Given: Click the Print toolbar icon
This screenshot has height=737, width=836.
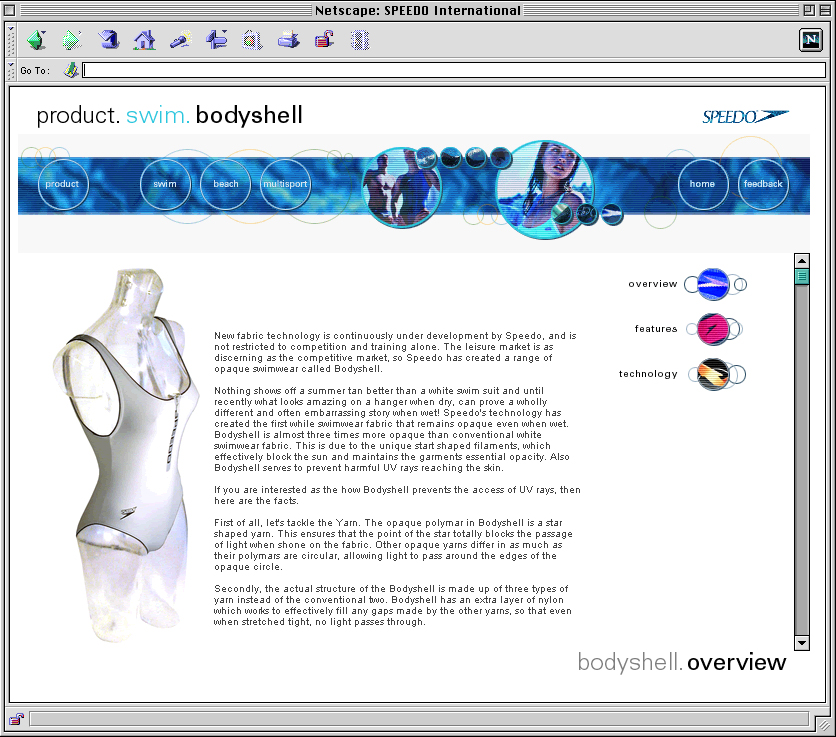Looking at the screenshot, I should pos(288,40).
